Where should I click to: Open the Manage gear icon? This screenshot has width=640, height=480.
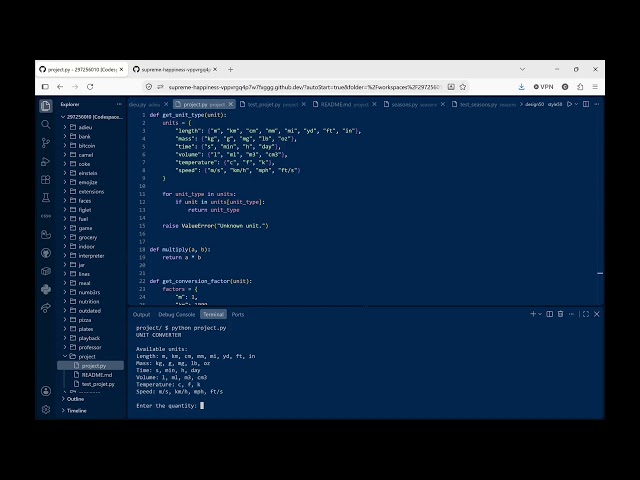(x=46, y=409)
